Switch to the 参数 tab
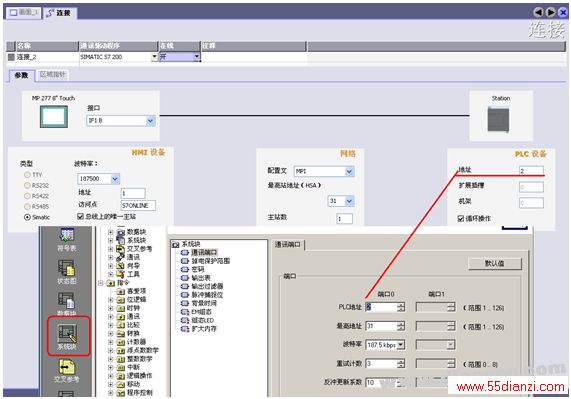571x399 pixels. 21,75
